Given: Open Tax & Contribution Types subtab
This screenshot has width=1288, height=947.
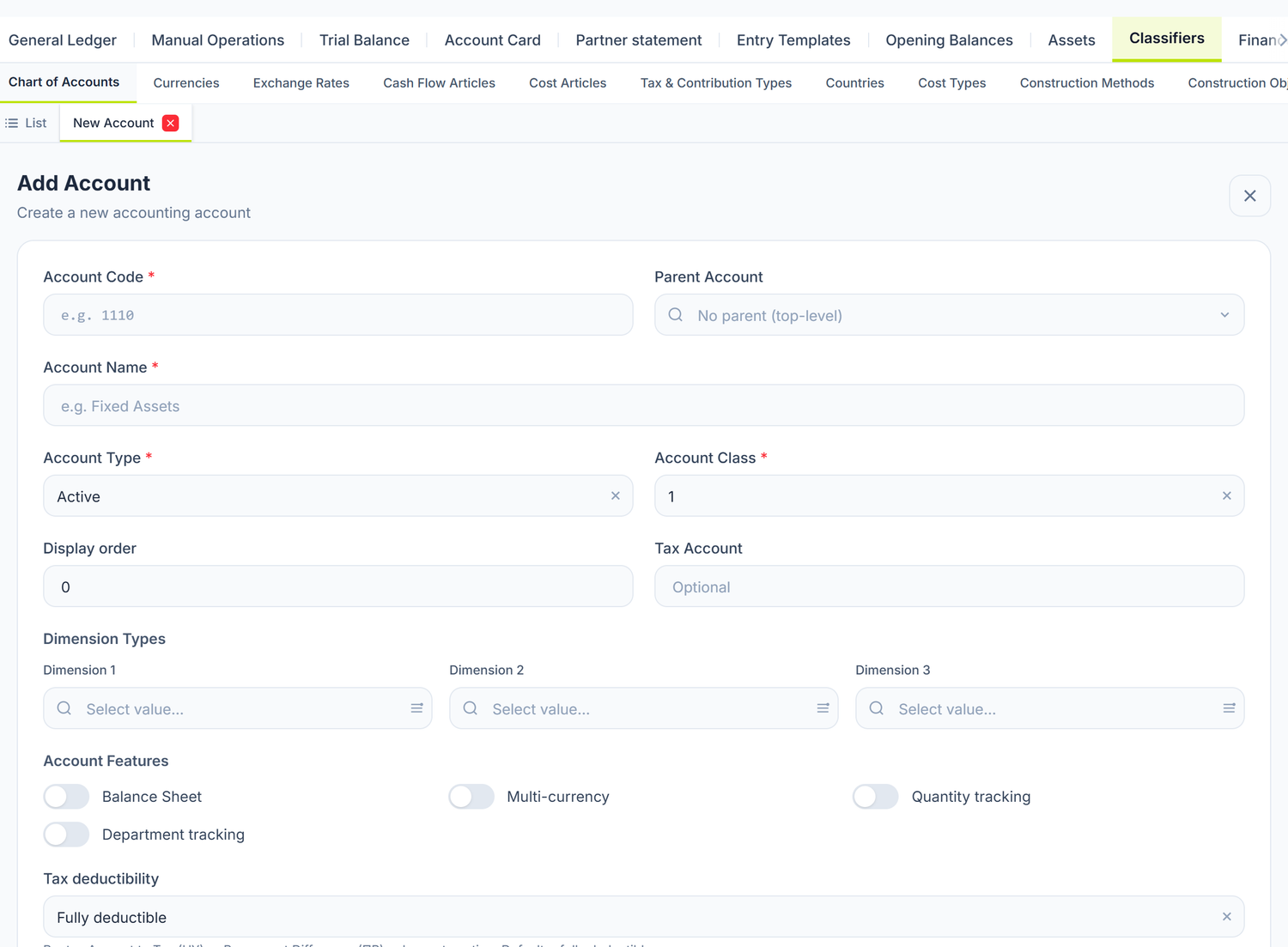Looking at the screenshot, I should tap(716, 83).
